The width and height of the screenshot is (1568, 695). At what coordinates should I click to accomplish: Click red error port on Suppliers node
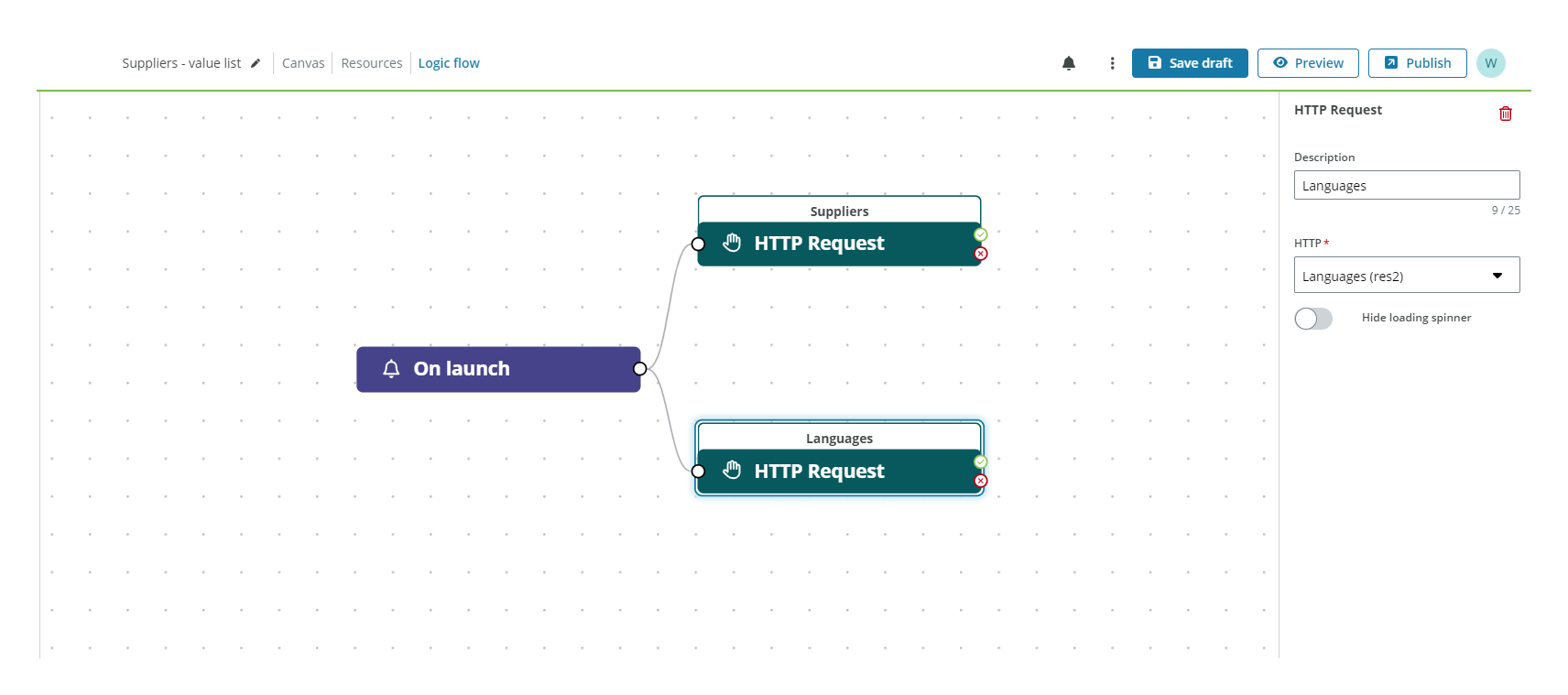[x=981, y=254]
